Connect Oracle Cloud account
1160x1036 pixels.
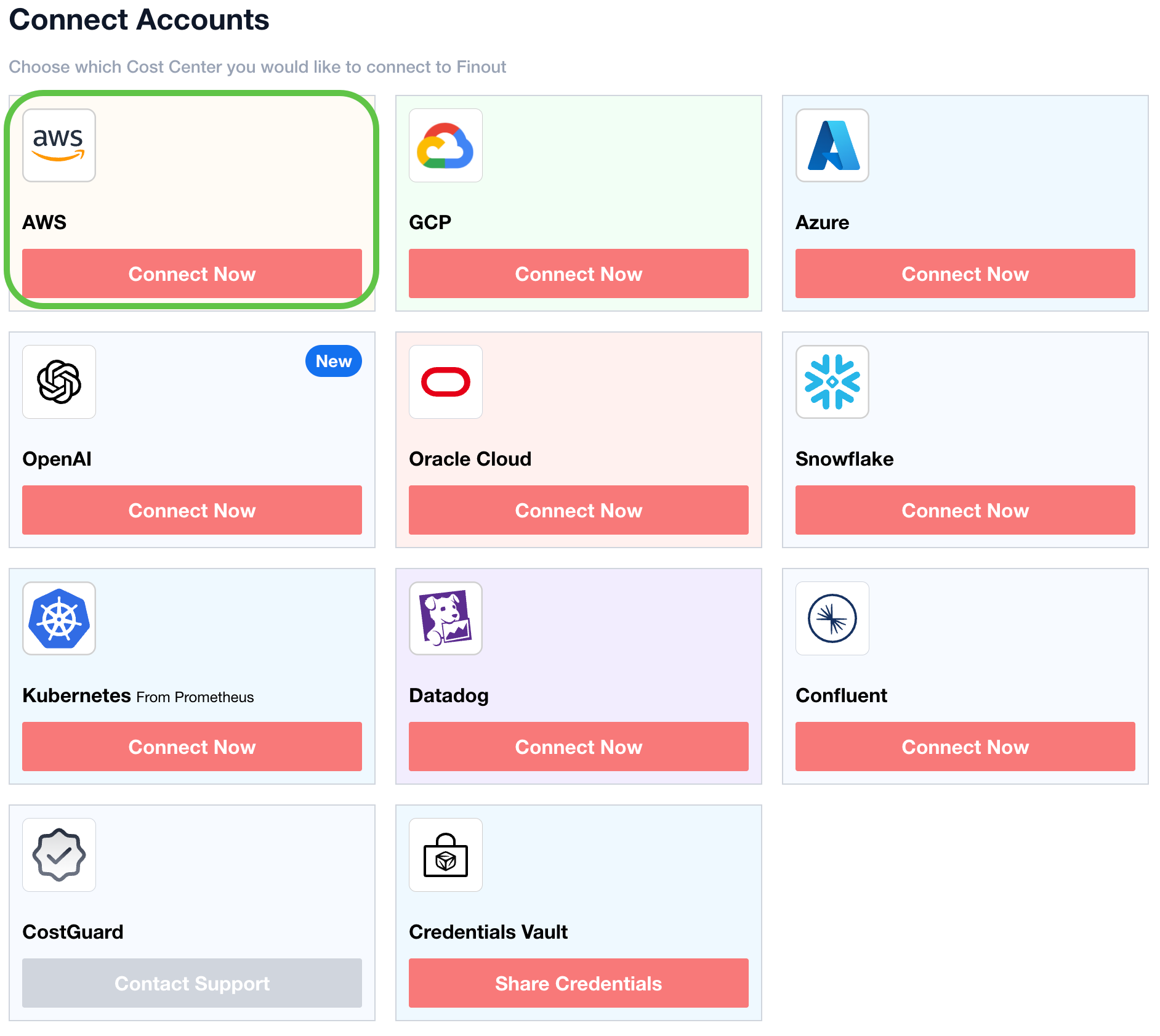578,510
